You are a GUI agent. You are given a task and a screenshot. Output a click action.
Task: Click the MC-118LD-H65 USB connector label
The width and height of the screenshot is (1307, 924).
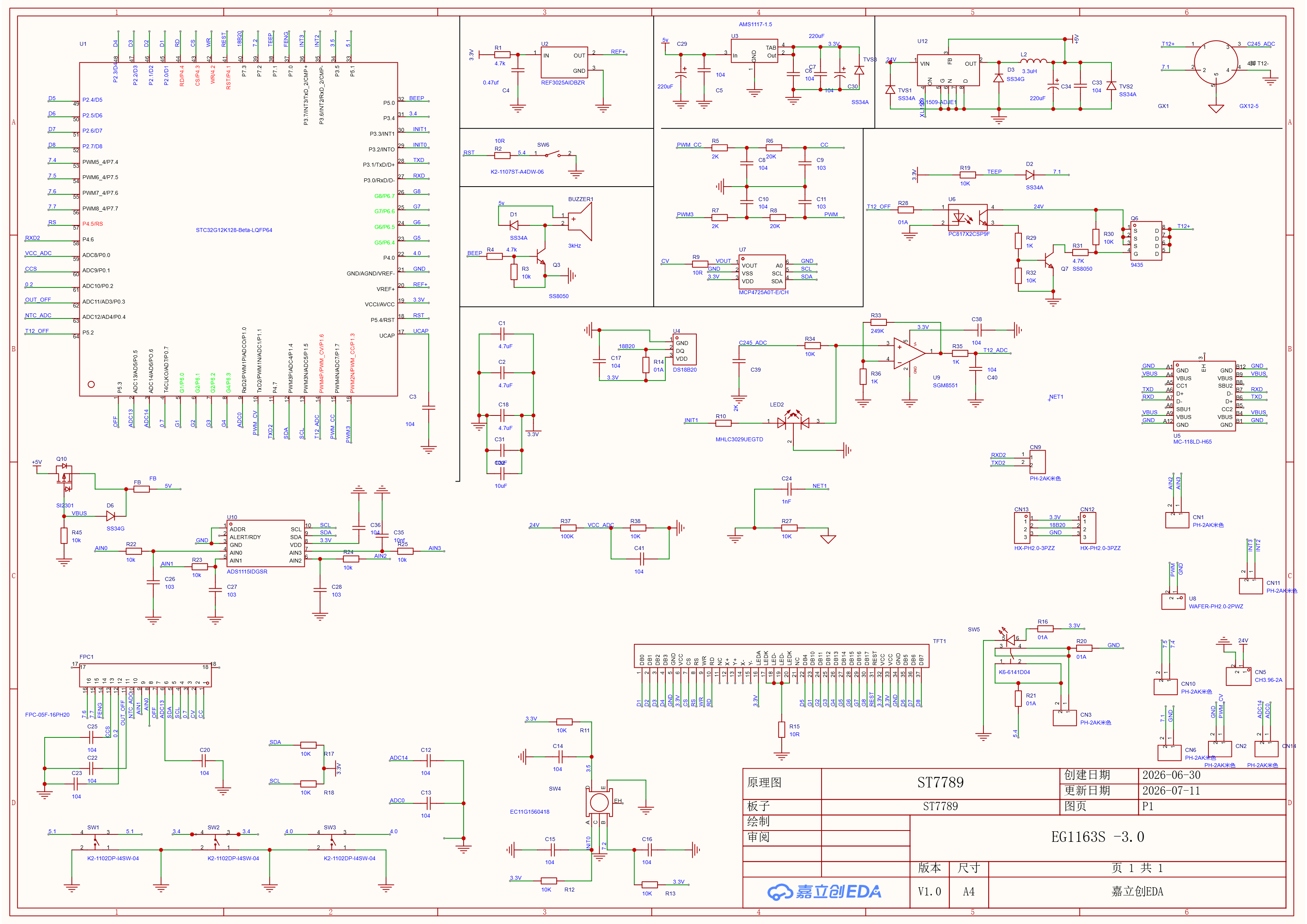point(1192,442)
